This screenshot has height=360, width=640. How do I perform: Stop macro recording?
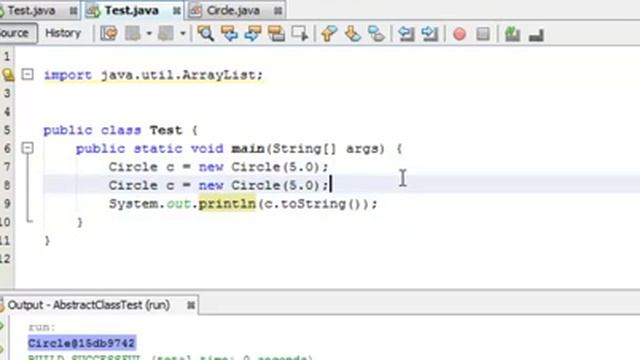click(483, 34)
